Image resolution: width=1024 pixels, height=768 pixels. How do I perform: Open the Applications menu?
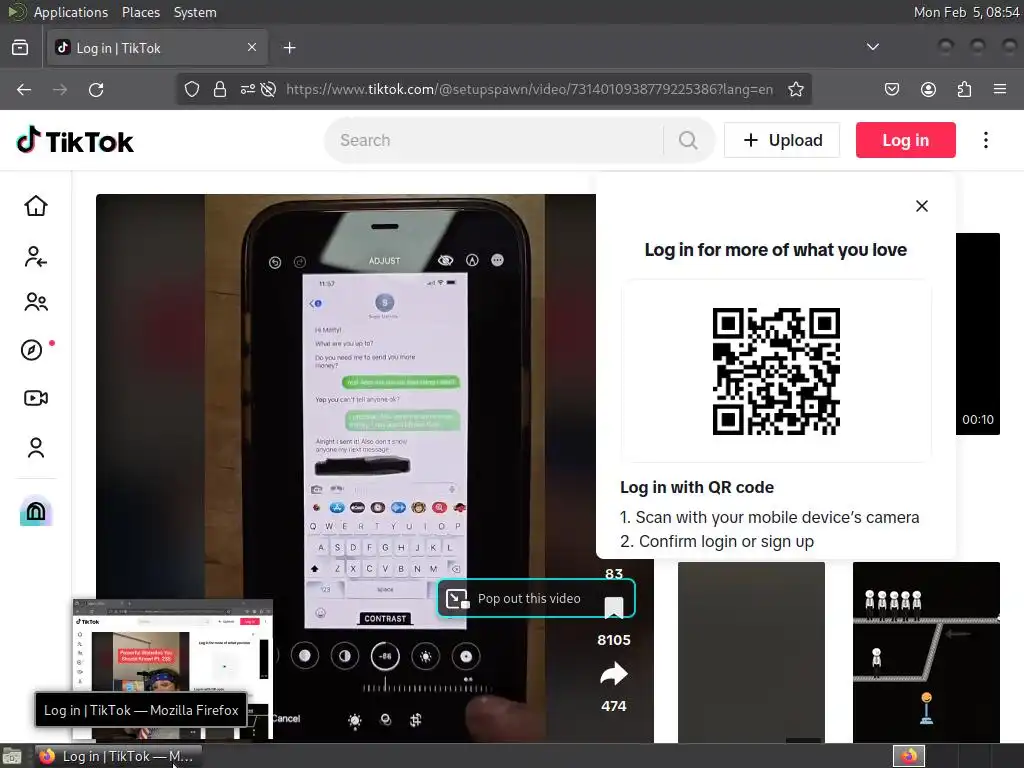coord(71,12)
